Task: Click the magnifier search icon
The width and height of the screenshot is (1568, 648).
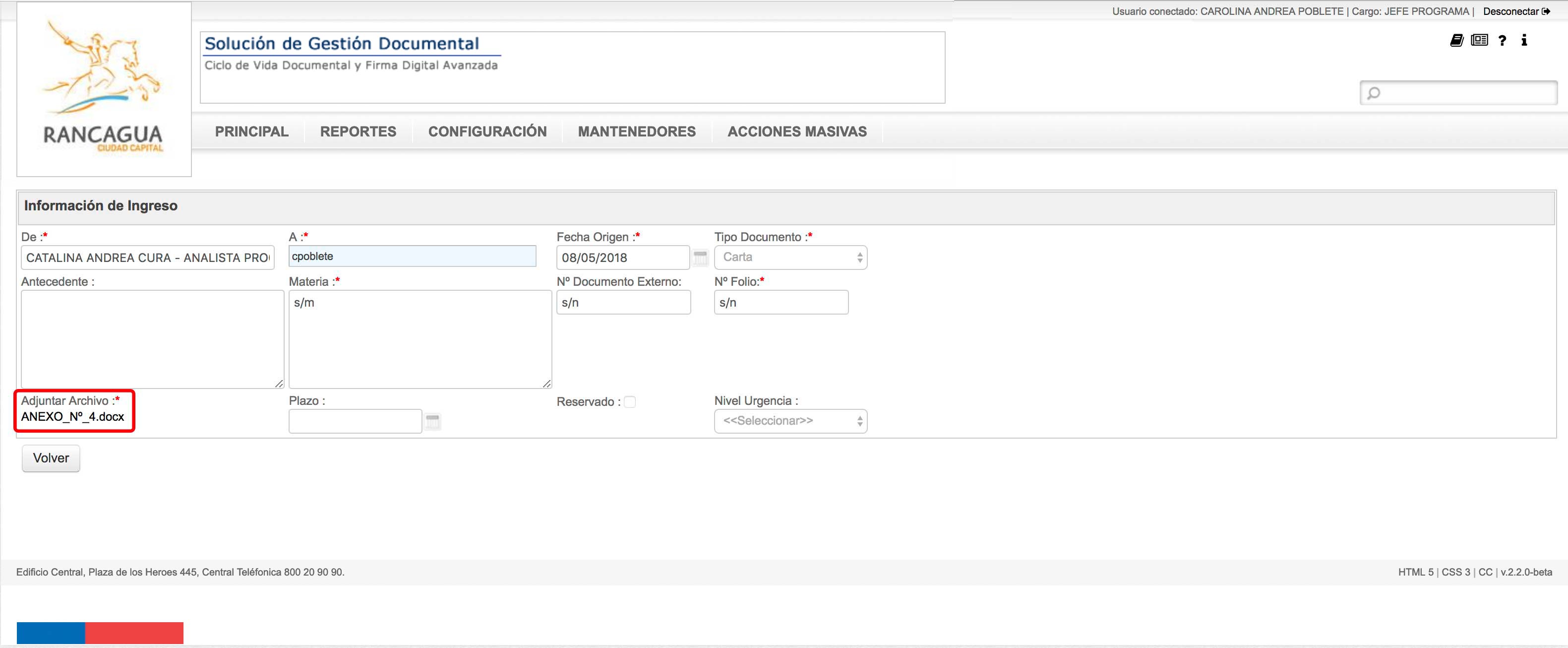Action: tap(1373, 93)
